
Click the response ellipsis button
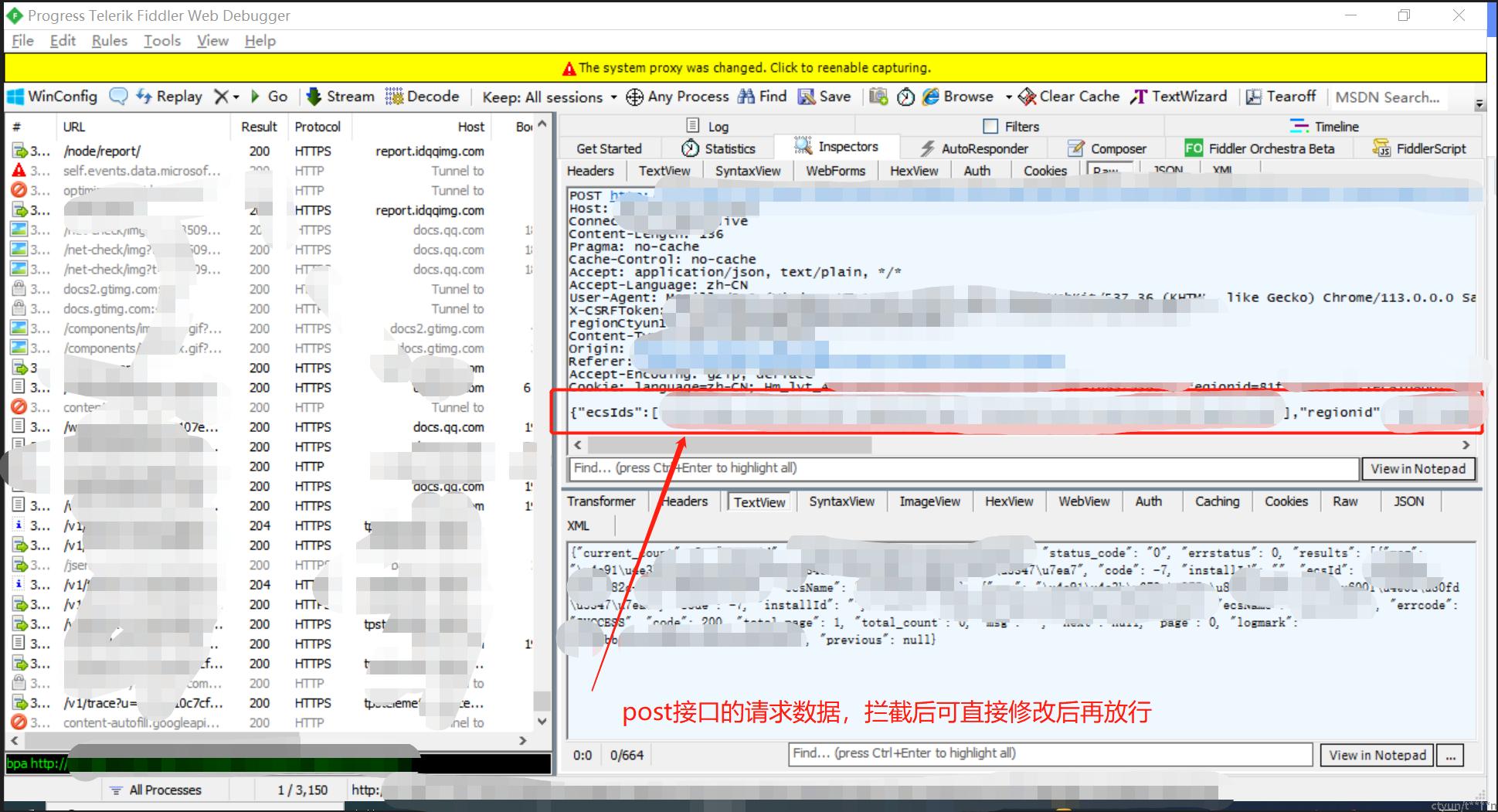(x=1450, y=755)
